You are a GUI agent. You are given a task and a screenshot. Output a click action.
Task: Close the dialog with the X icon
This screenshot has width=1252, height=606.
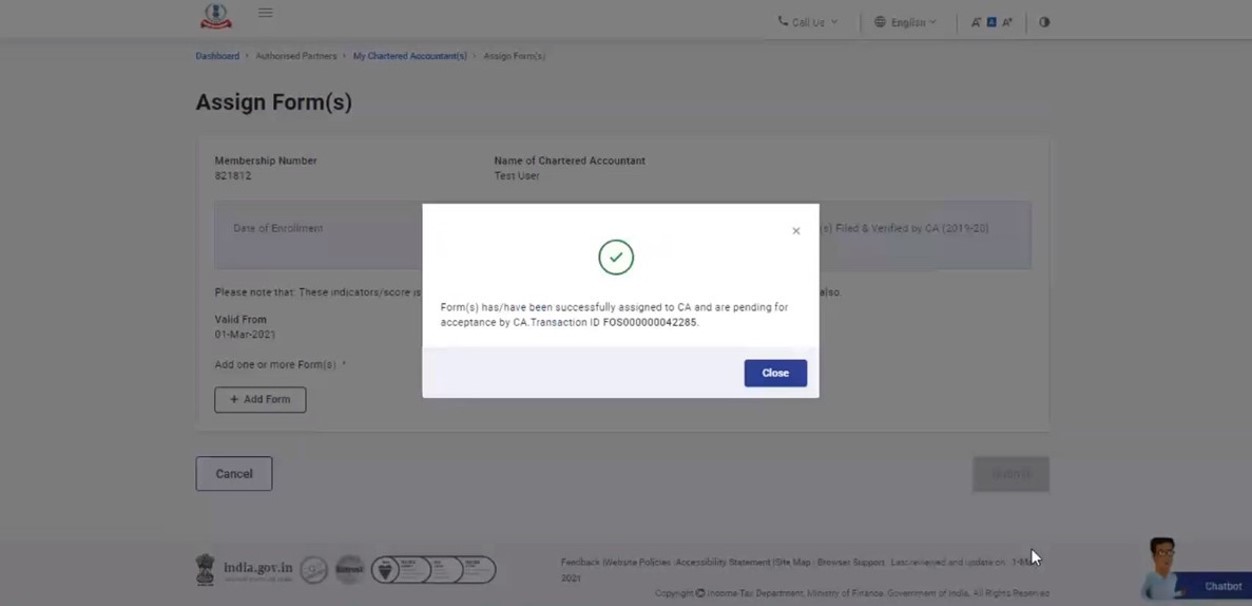[796, 231]
